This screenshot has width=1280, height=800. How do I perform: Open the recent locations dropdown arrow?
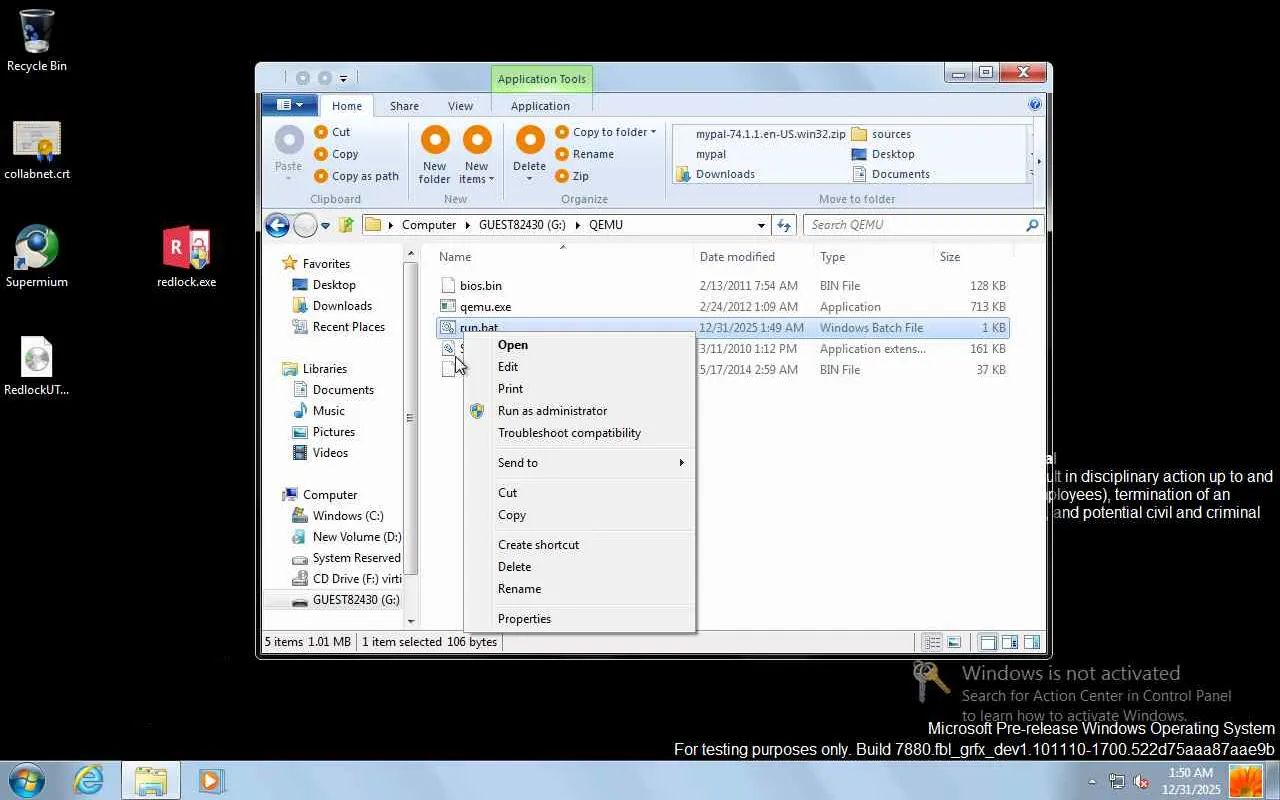click(325, 226)
